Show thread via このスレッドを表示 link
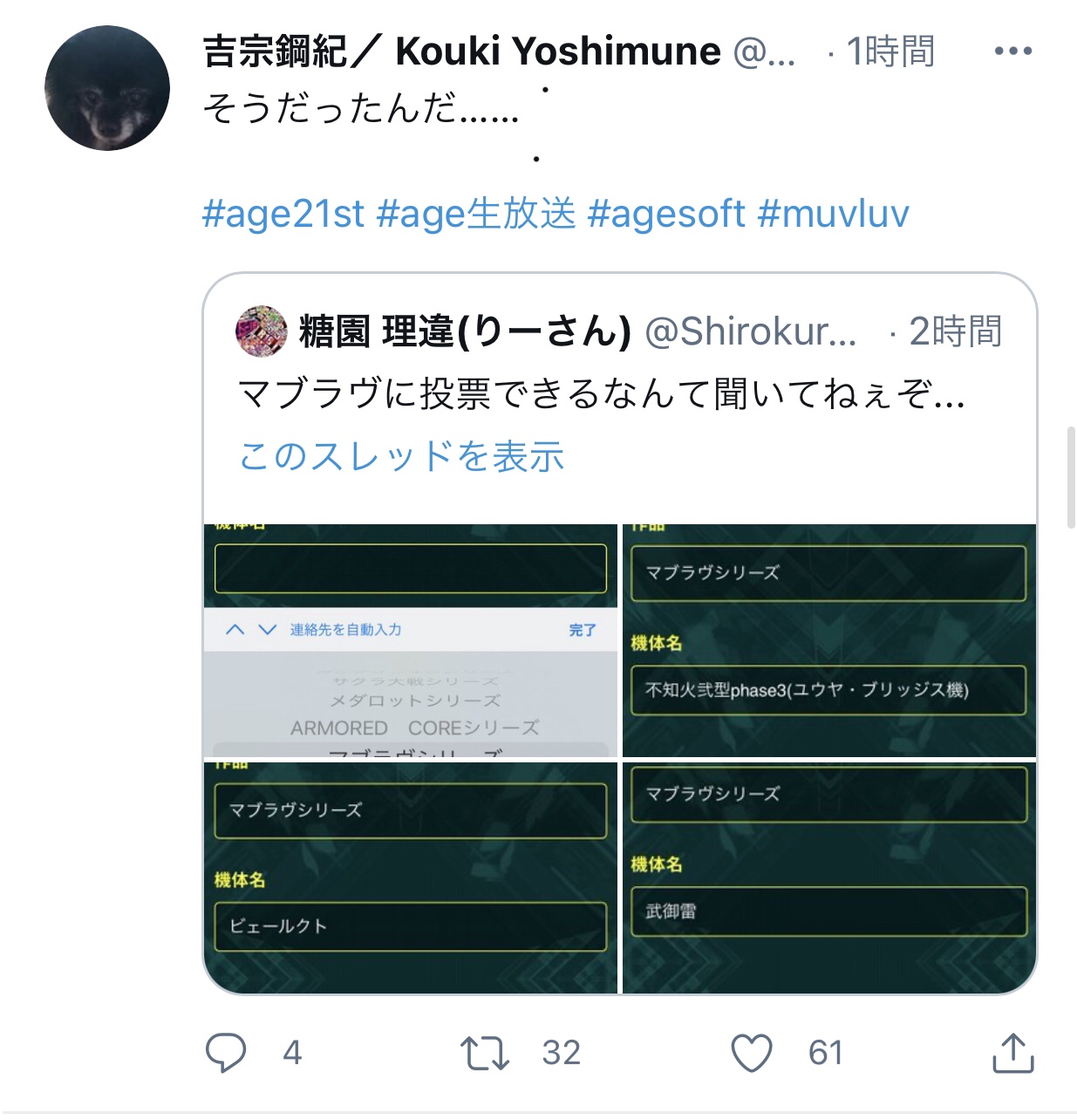The image size is (1077, 1120). pos(402,456)
